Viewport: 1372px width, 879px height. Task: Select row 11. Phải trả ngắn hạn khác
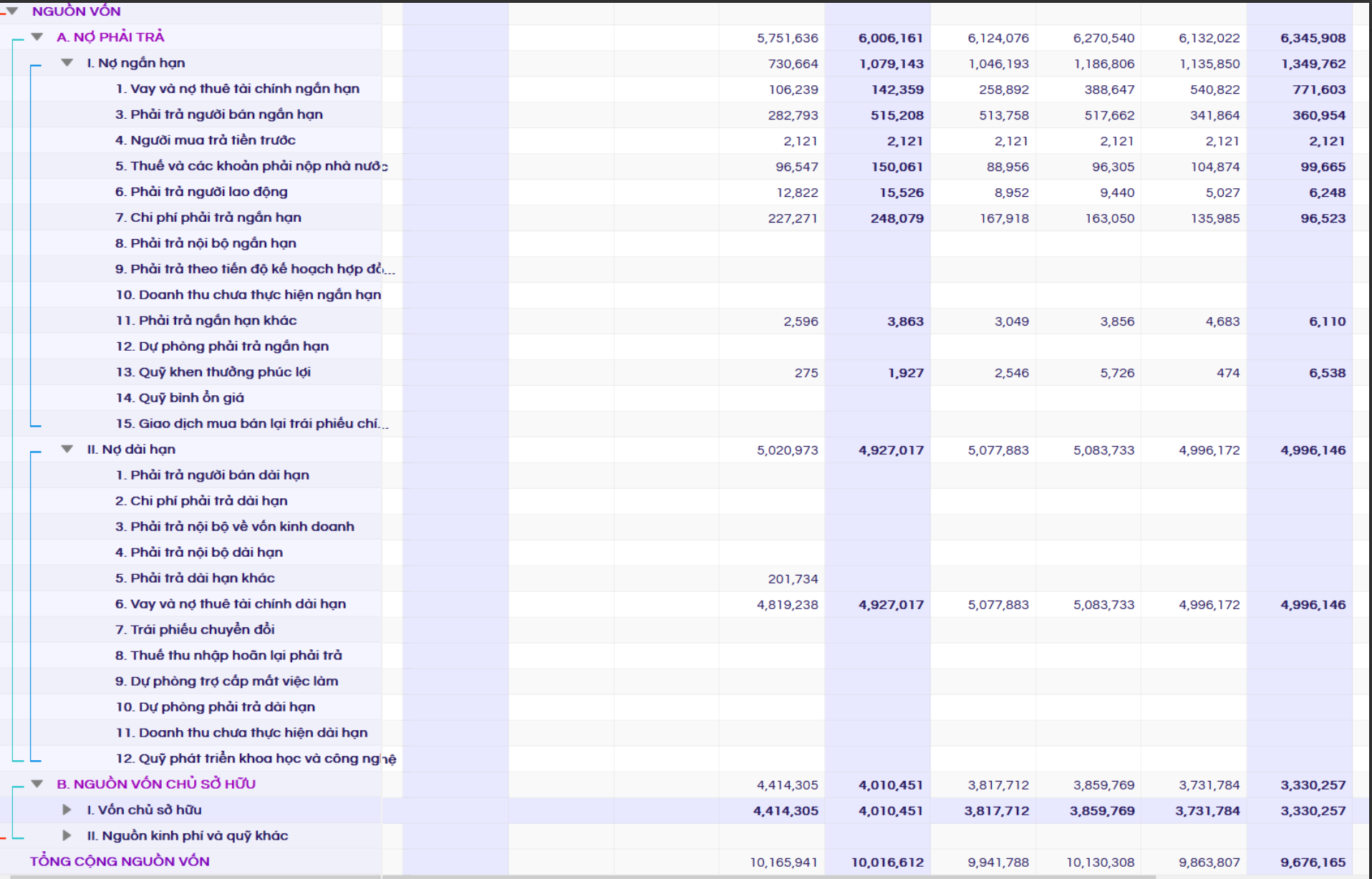tap(206, 321)
